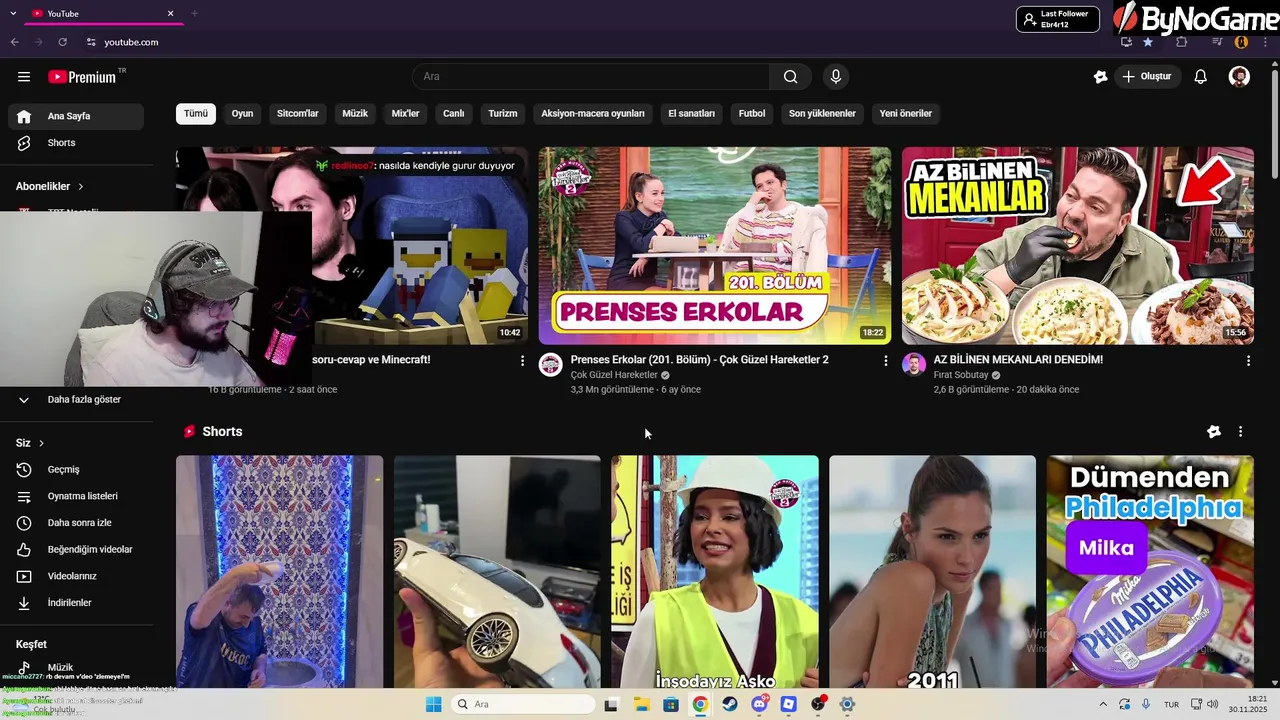Open Shorts in the sidebar
This screenshot has height=720, width=1280.
click(76, 143)
